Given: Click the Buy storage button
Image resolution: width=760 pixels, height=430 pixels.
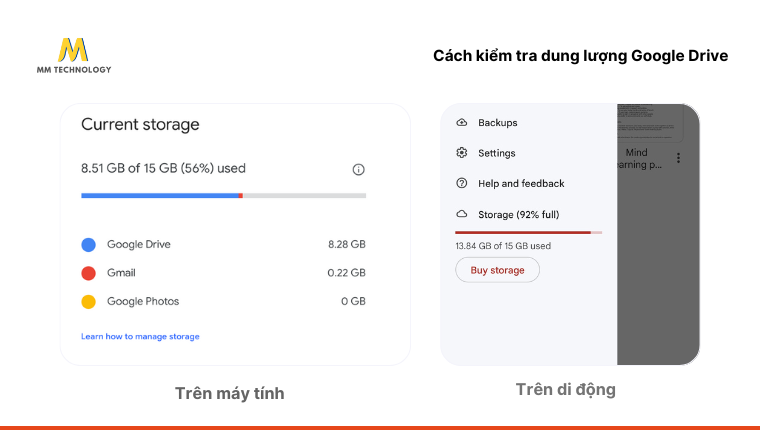Looking at the screenshot, I should coord(497,270).
